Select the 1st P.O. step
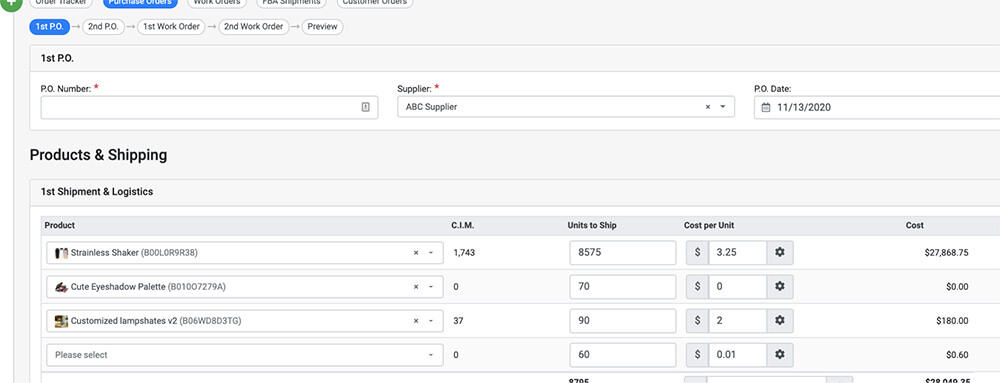Viewport: 1000px width, 383px height. (49, 27)
